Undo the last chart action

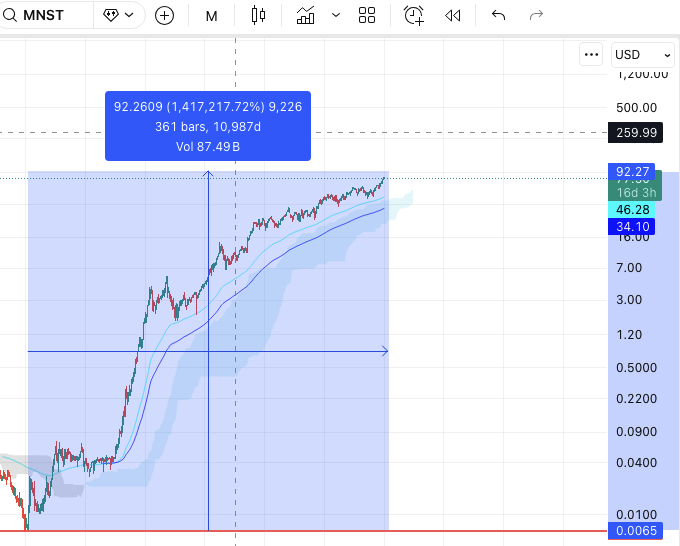point(499,15)
